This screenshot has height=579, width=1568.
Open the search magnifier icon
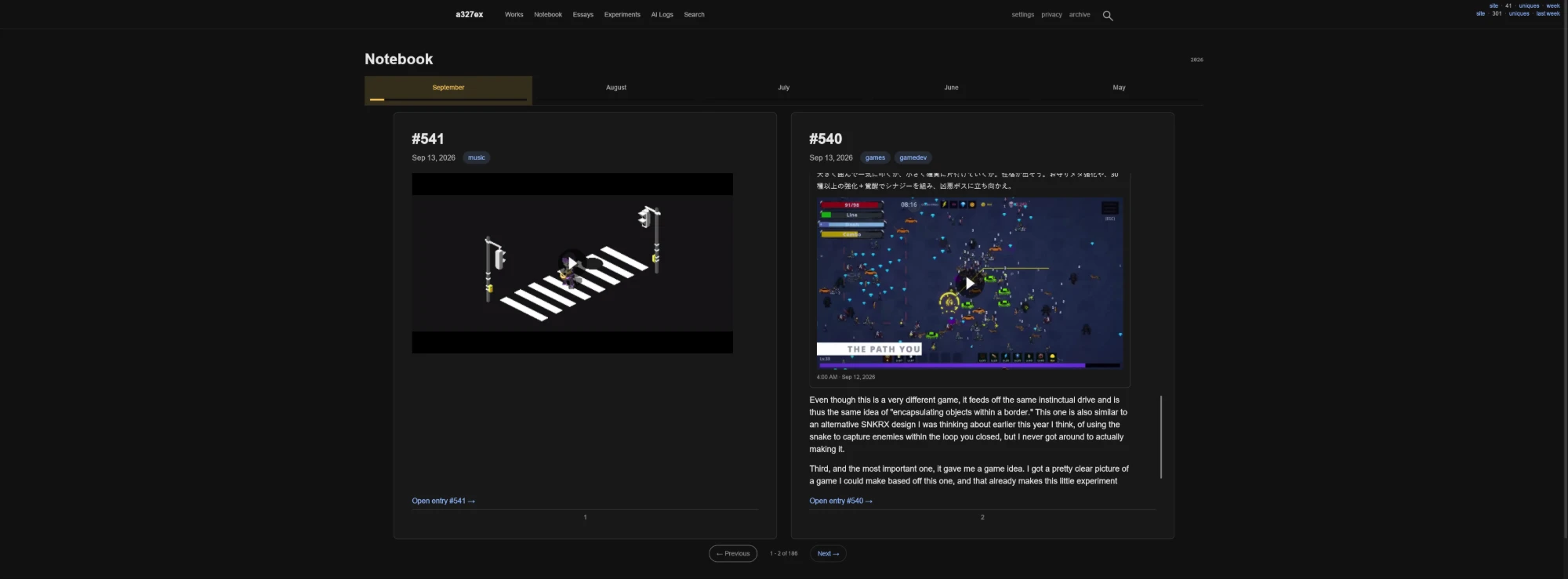pos(1108,15)
